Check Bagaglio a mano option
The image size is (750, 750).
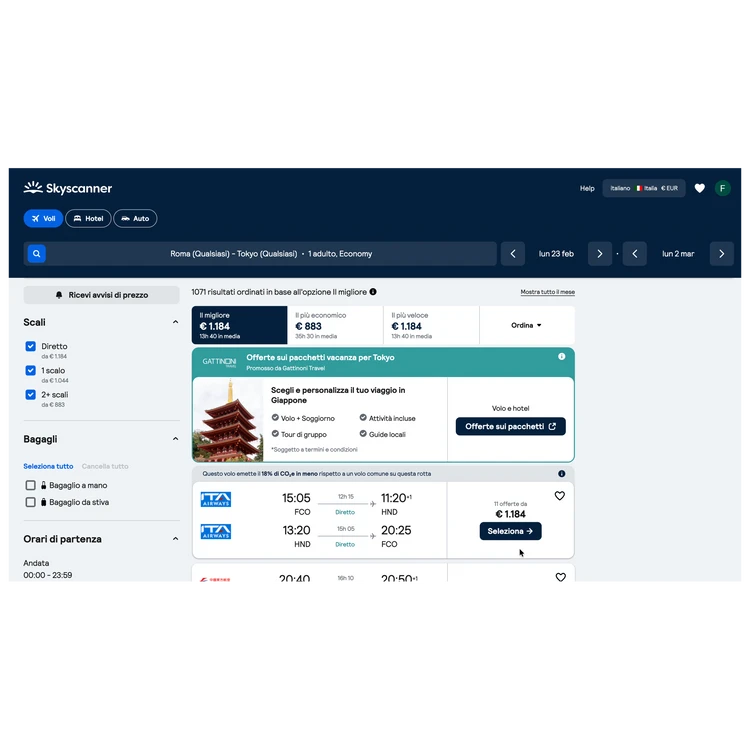pos(31,485)
